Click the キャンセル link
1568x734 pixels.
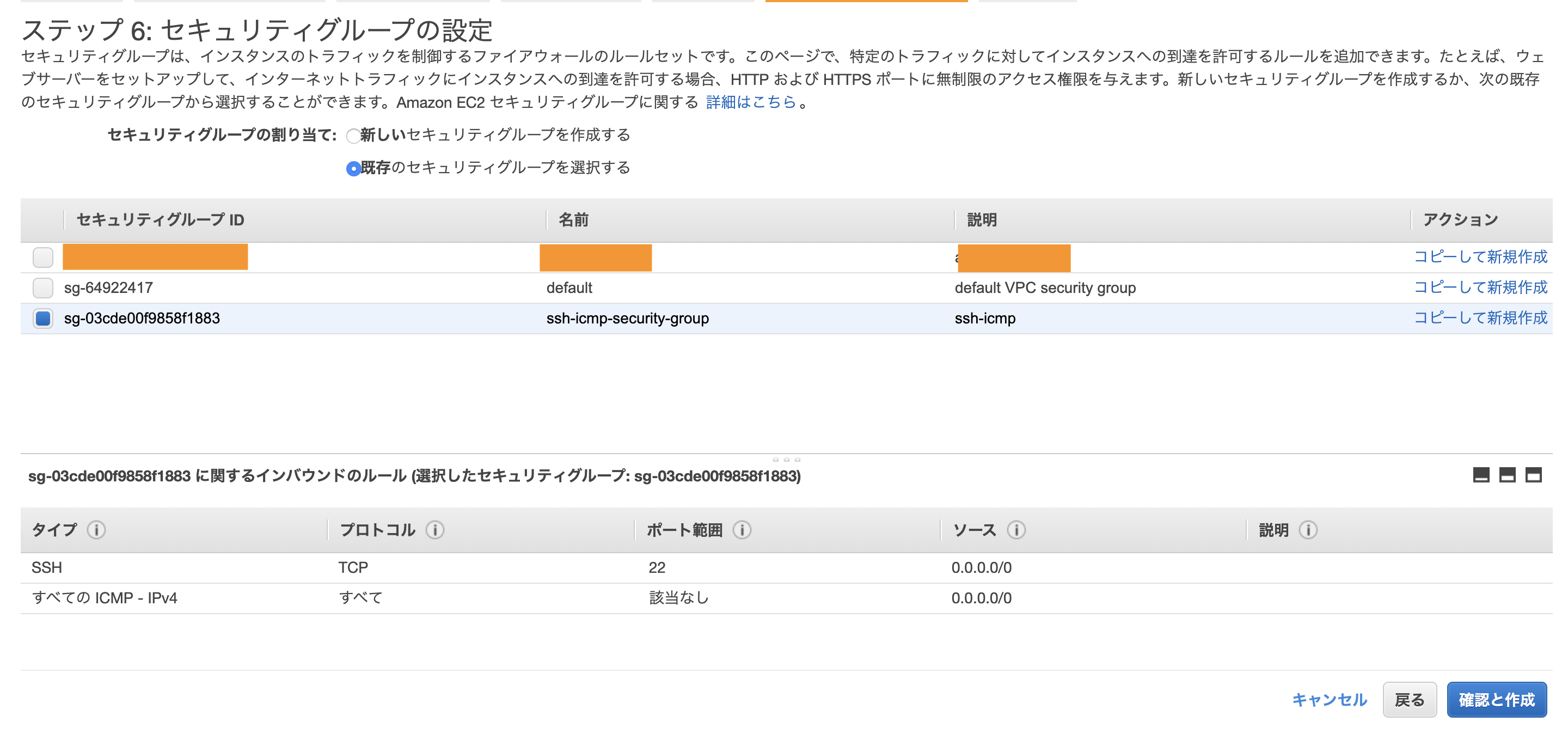click(x=1331, y=699)
